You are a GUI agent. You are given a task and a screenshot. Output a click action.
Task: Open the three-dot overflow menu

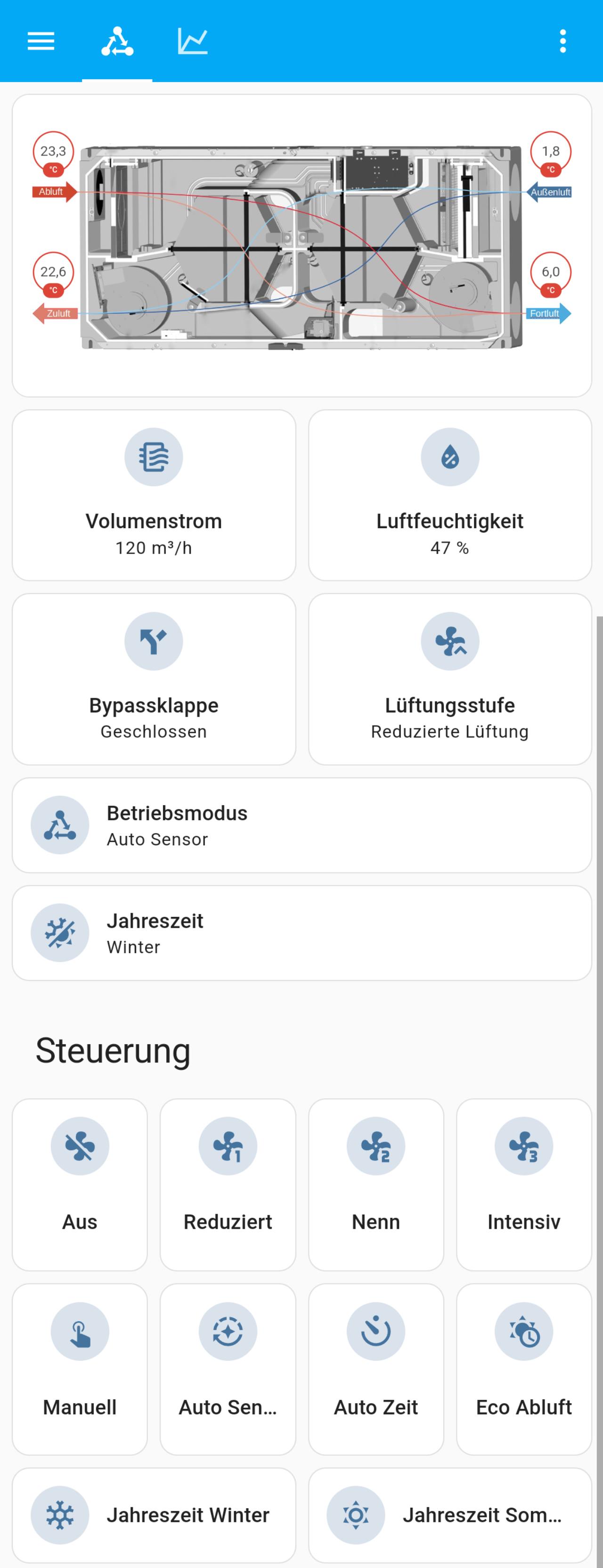tap(563, 41)
